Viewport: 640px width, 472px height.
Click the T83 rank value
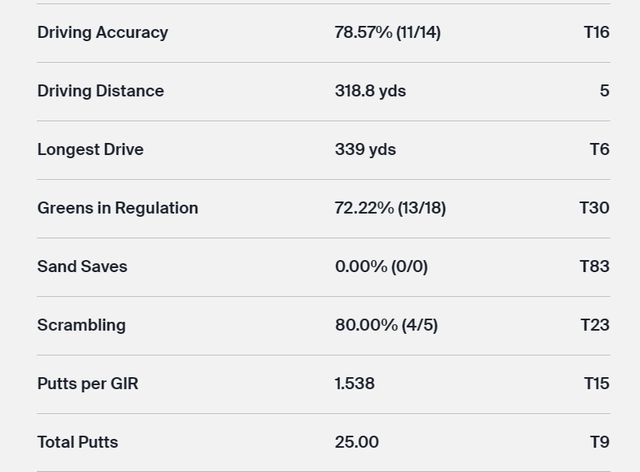pos(594,266)
